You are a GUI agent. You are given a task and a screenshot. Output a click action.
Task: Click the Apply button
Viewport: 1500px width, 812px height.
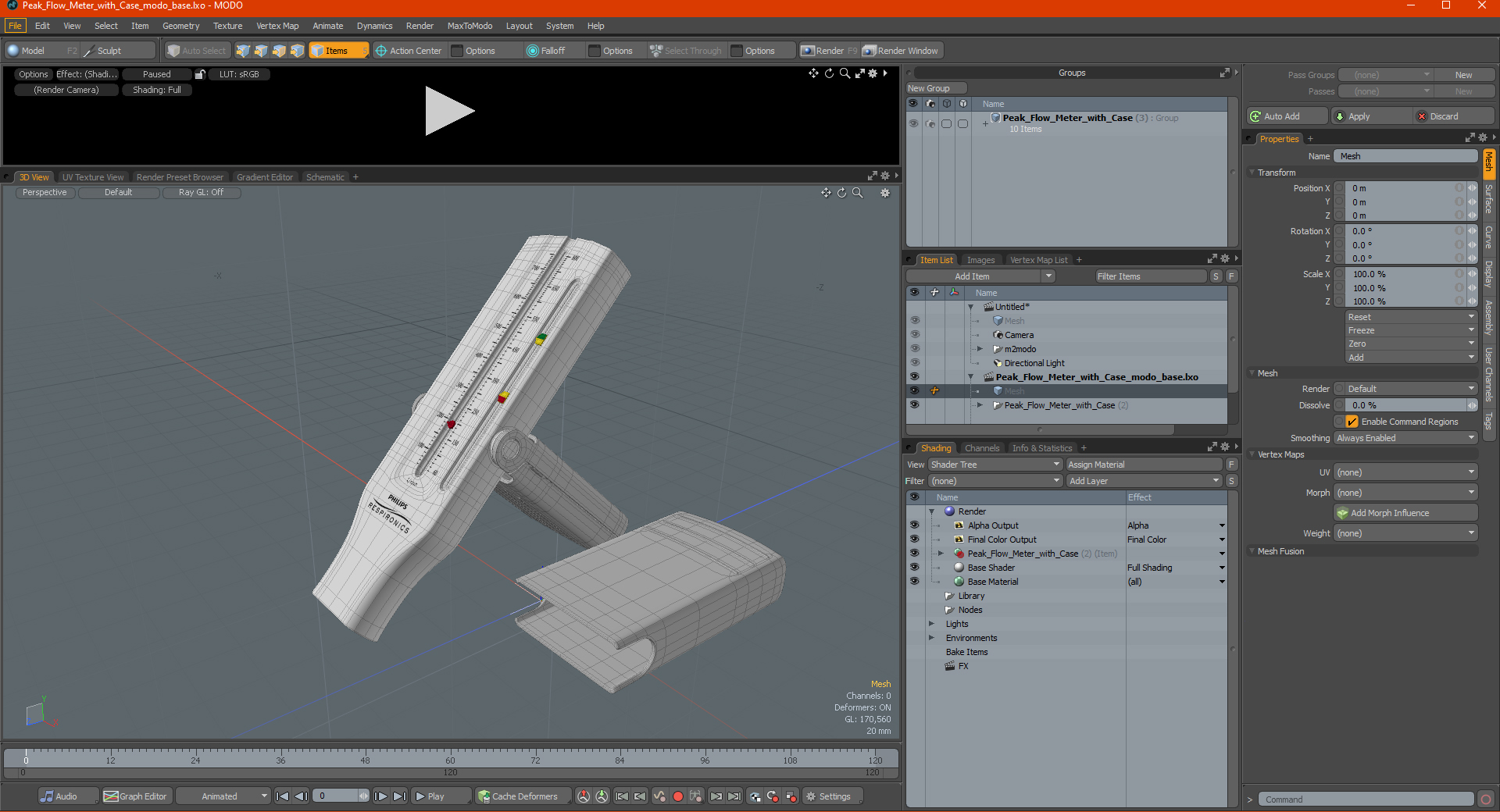[x=1372, y=116]
